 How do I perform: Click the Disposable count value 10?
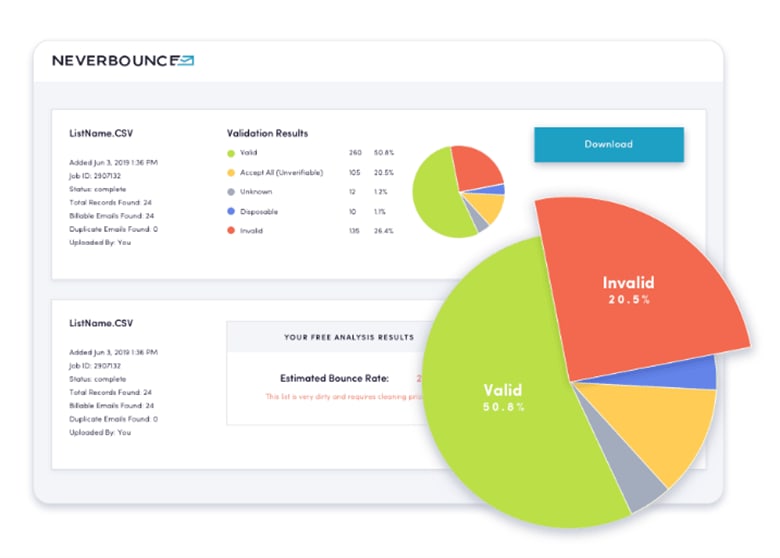(x=352, y=212)
